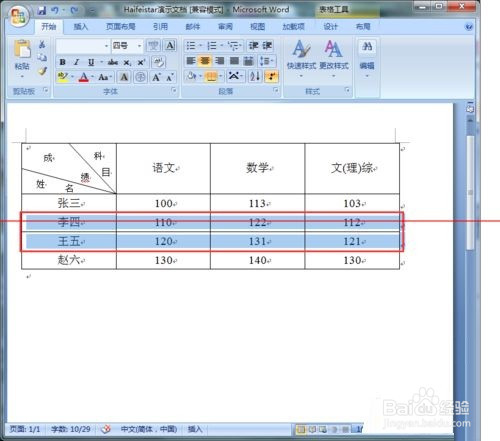This screenshot has height=441, width=500.
Task: Pick text highlight color yellow
Action: tap(62, 77)
